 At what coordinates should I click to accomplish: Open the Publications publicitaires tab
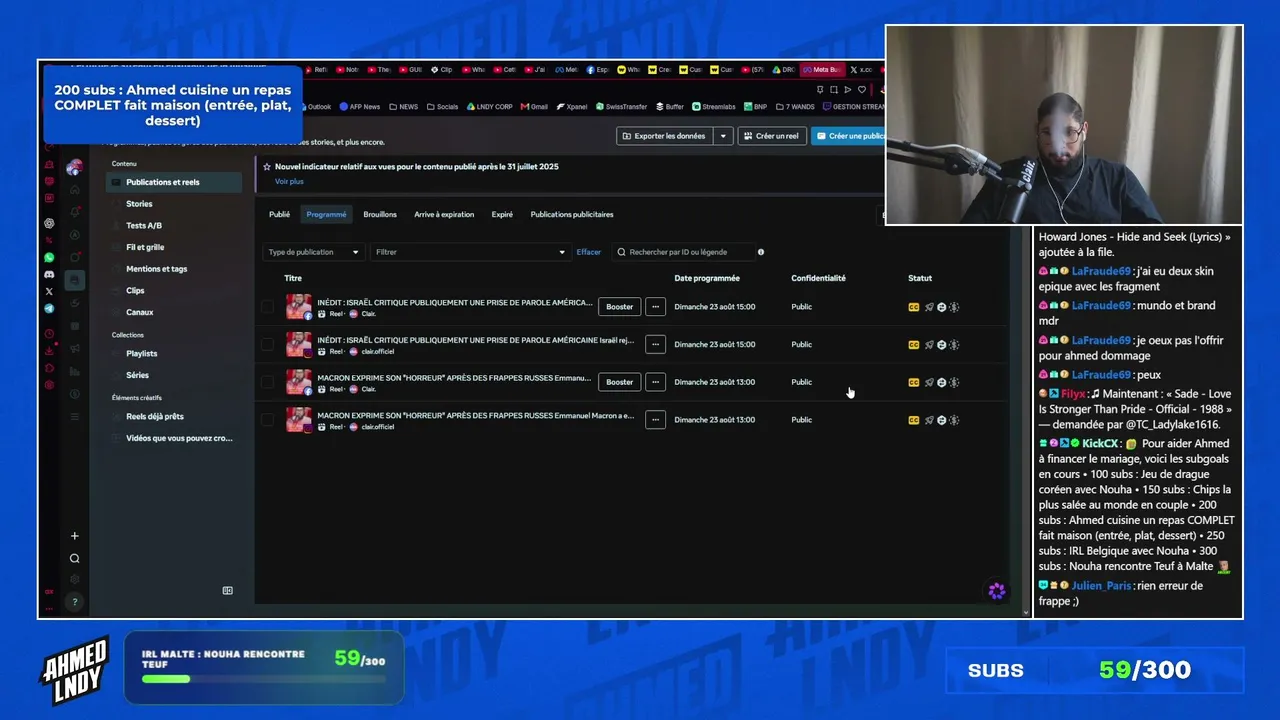(572, 214)
